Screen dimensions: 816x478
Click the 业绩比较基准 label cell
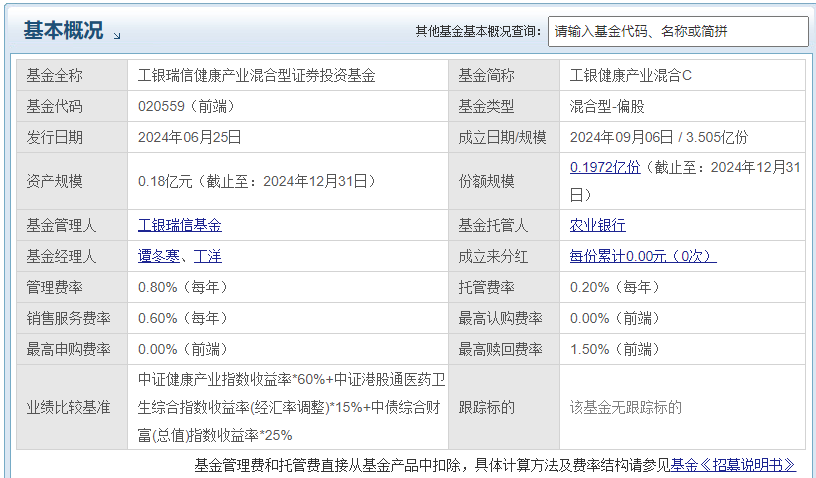click(x=72, y=407)
